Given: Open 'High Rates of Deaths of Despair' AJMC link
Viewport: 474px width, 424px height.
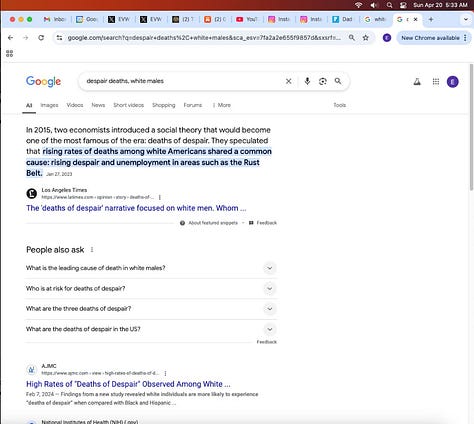Looking at the screenshot, I should click(128, 384).
